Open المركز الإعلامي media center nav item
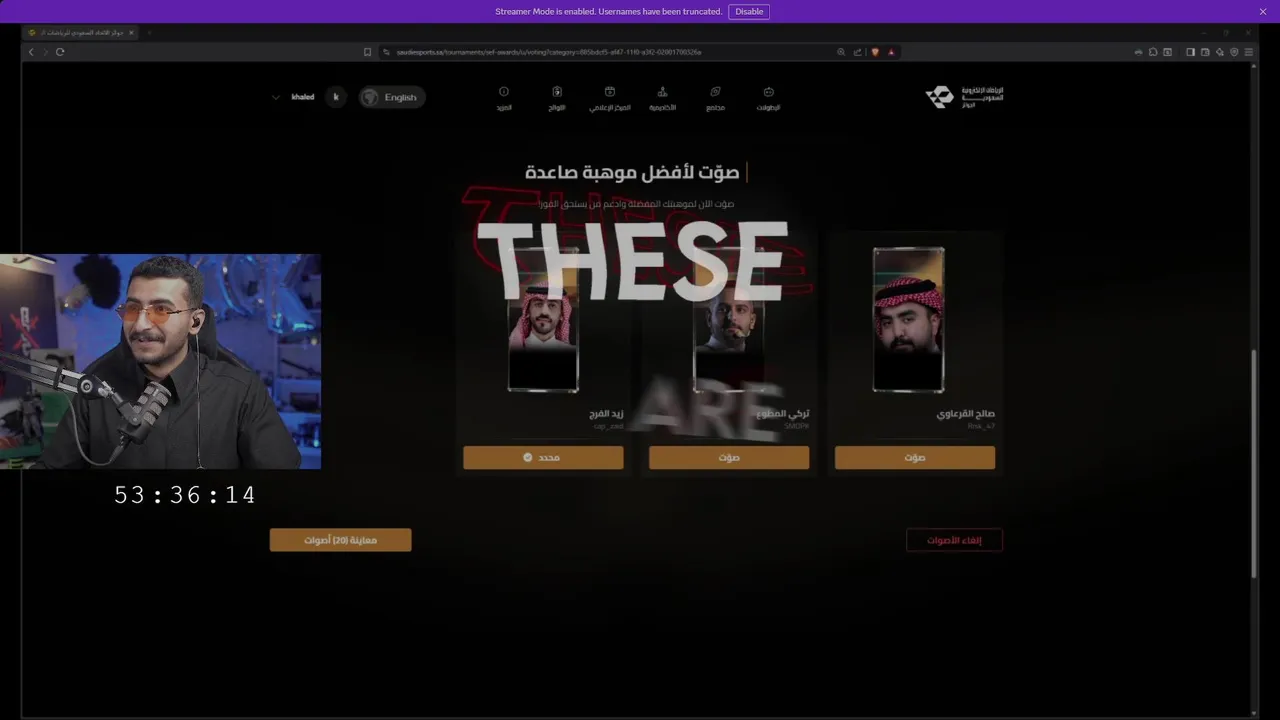 (x=610, y=98)
